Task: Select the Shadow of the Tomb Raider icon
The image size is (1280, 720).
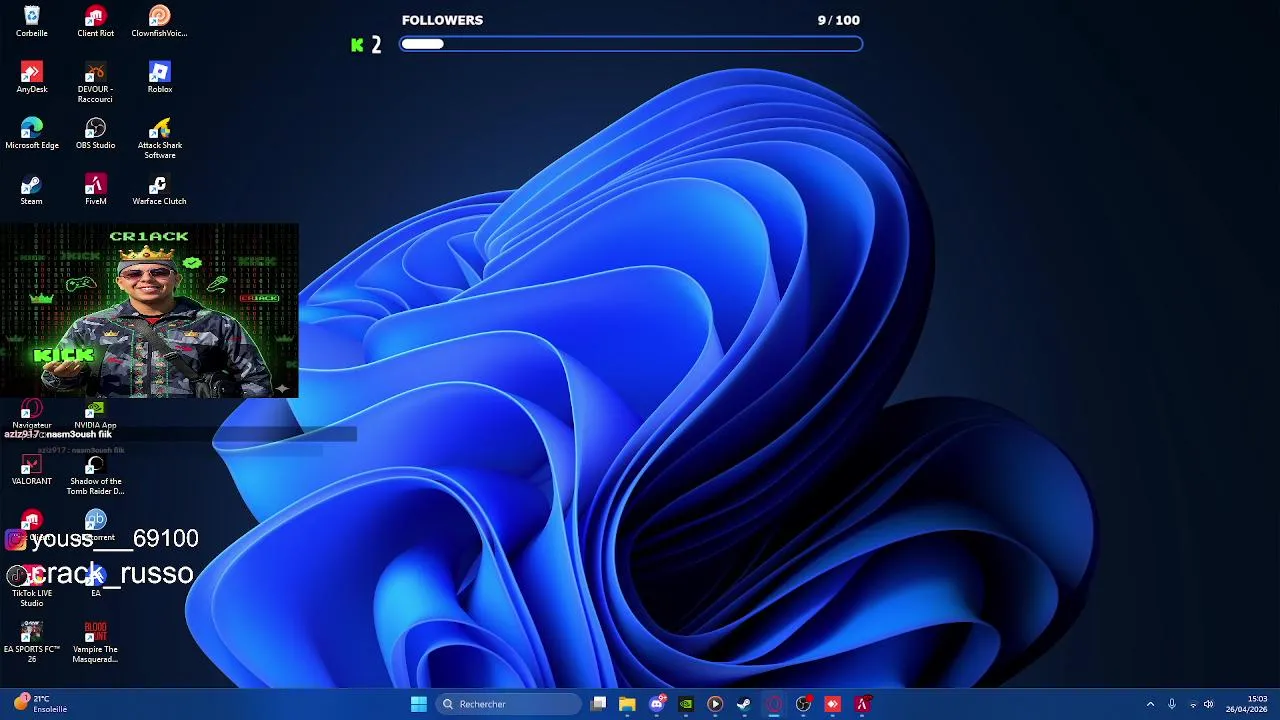Action: tap(95, 475)
